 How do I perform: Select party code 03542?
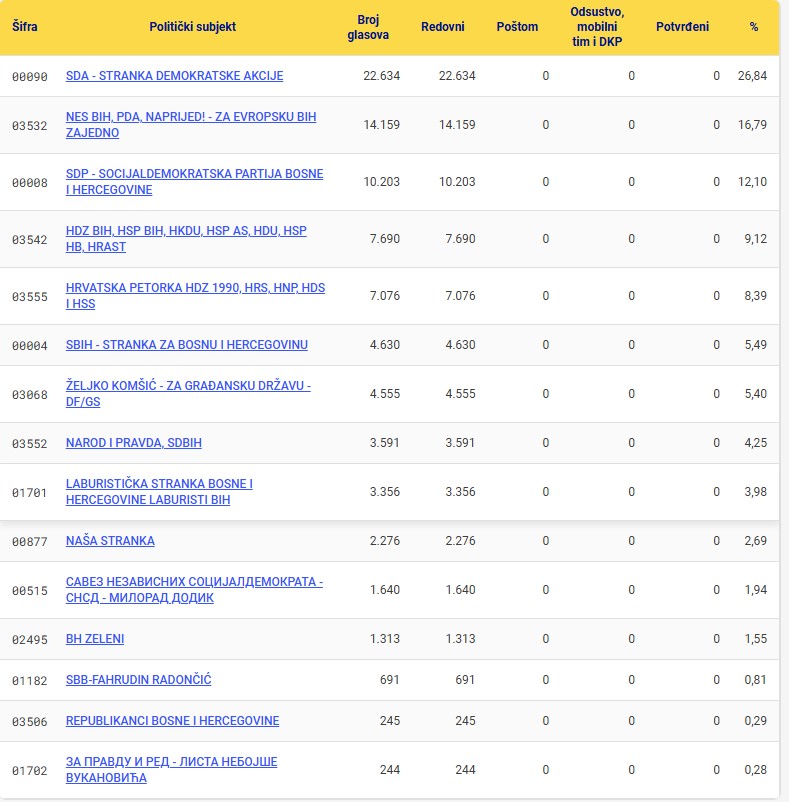tap(30, 240)
